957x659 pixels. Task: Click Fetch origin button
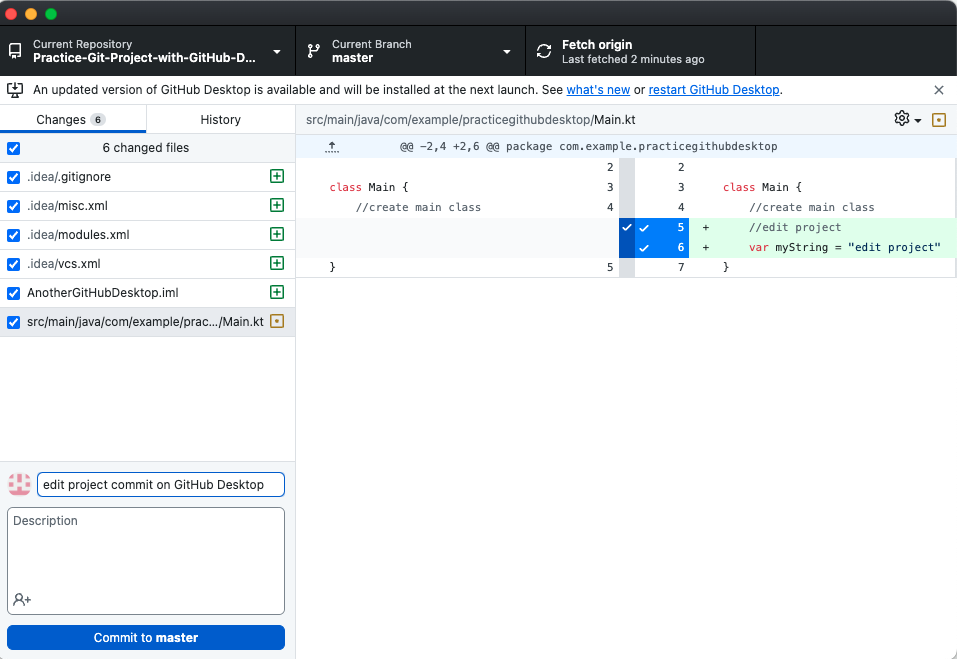click(x=640, y=51)
